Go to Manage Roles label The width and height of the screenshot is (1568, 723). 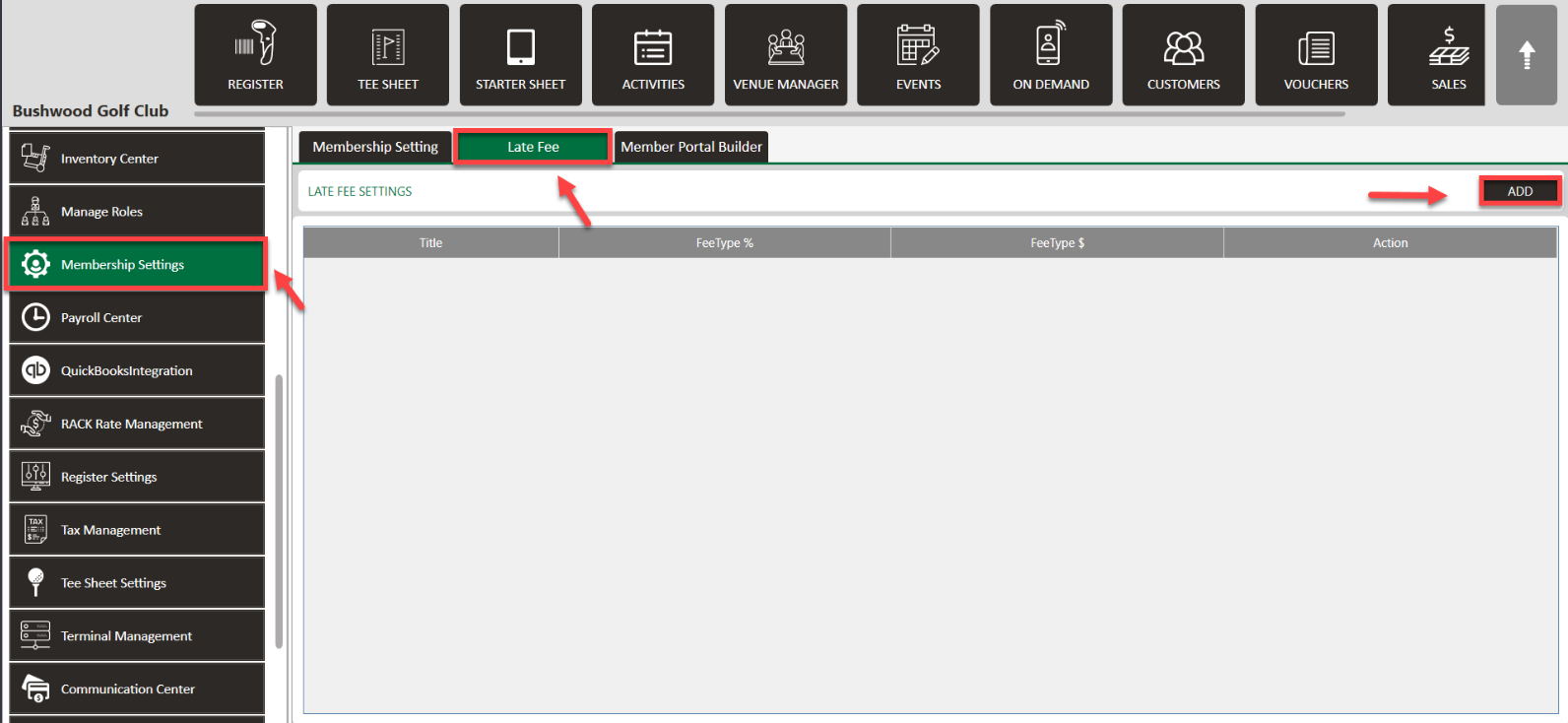(x=101, y=212)
